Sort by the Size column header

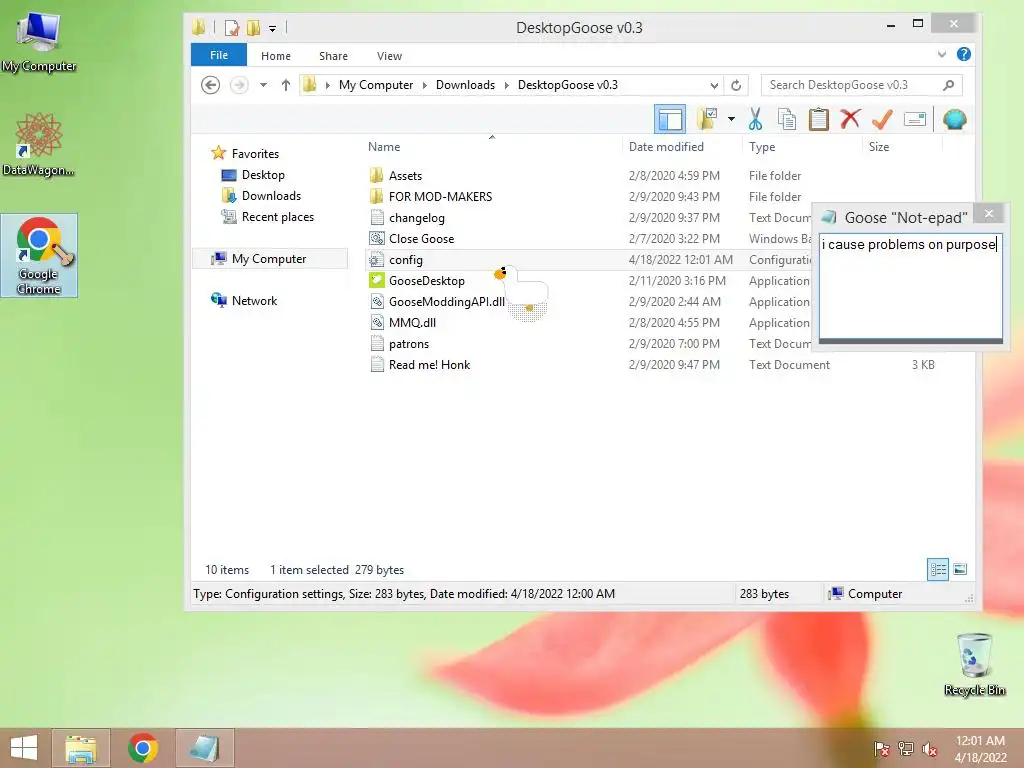coord(878,147)
